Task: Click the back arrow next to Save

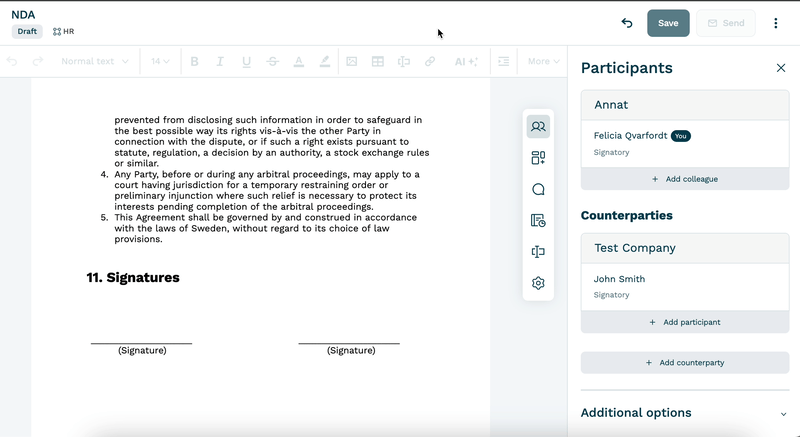Action: click(x=627, y=23)
